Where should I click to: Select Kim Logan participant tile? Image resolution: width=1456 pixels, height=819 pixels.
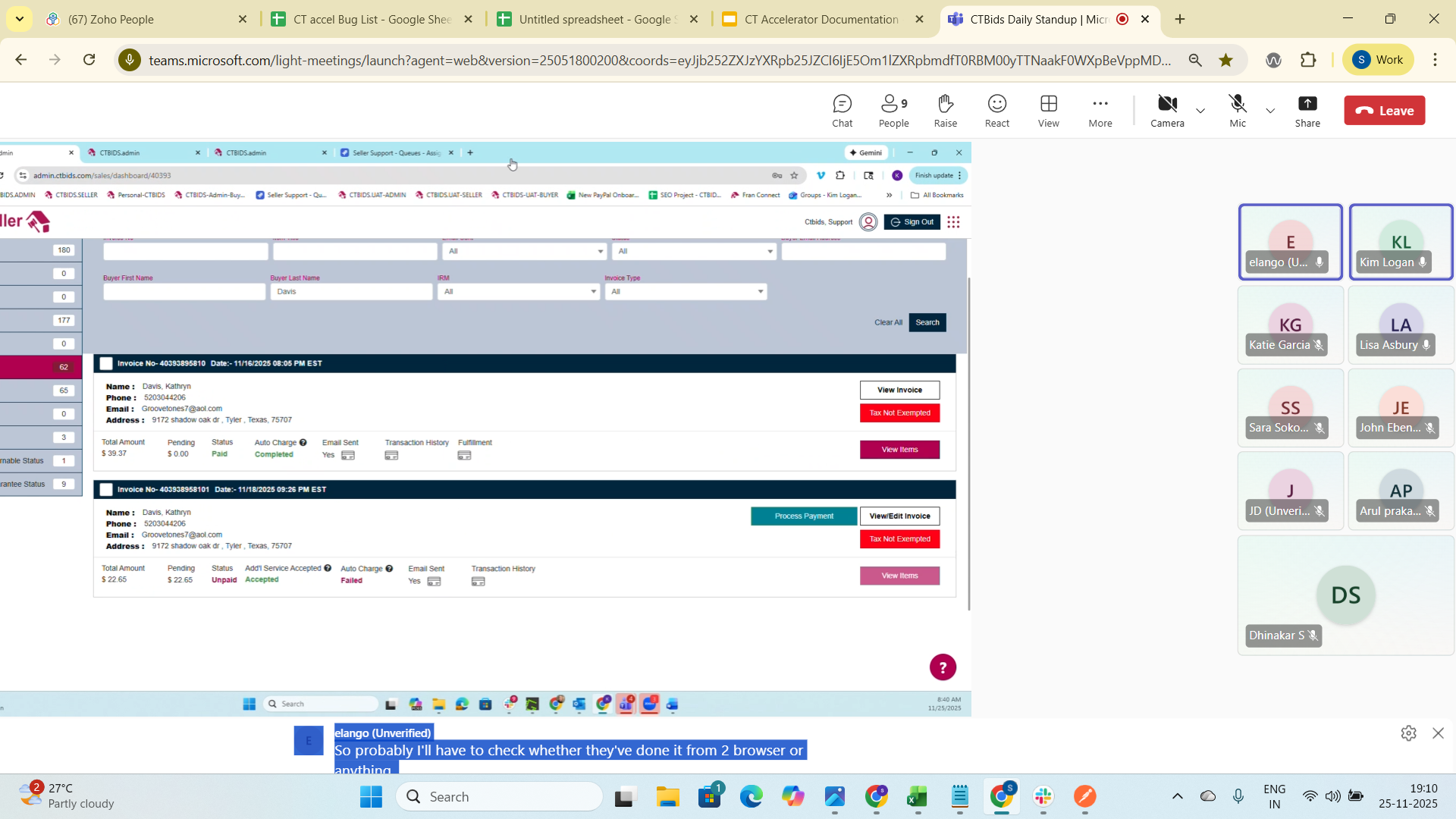coord(1401,243)
